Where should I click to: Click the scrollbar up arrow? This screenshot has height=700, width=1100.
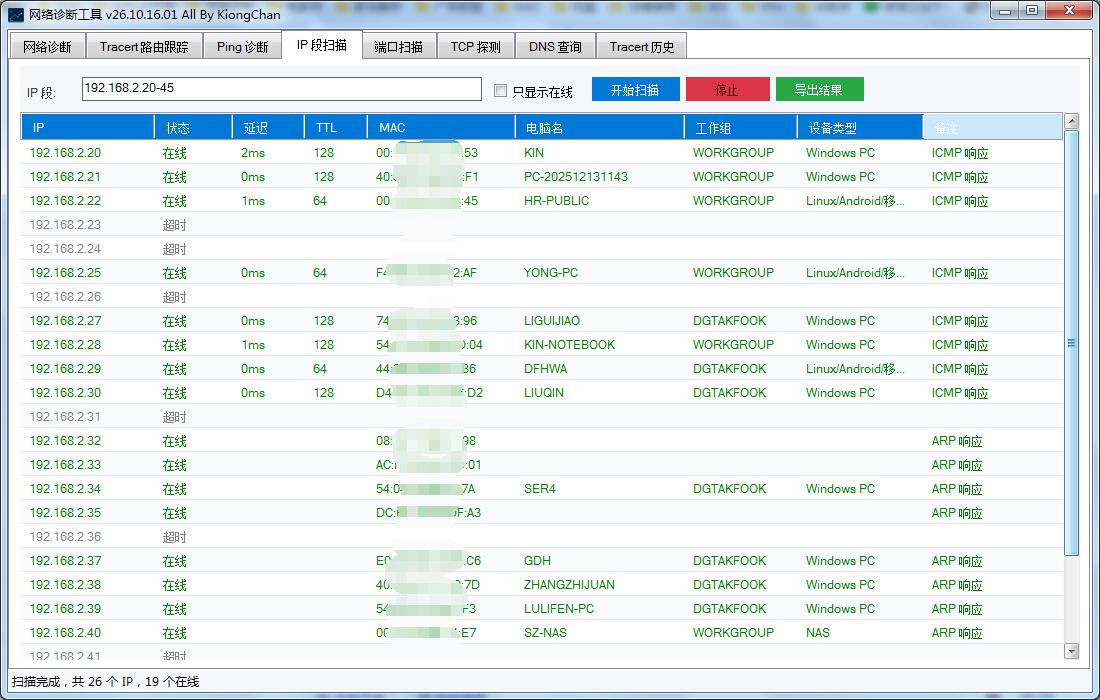[1071, 121]
